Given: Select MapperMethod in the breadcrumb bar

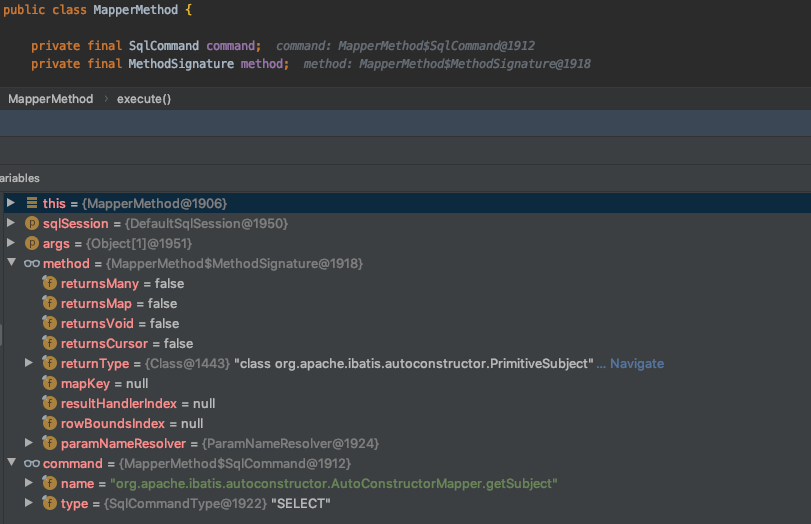Looking at the screenshot, I should pyautogui.click(x=51, y=99).
